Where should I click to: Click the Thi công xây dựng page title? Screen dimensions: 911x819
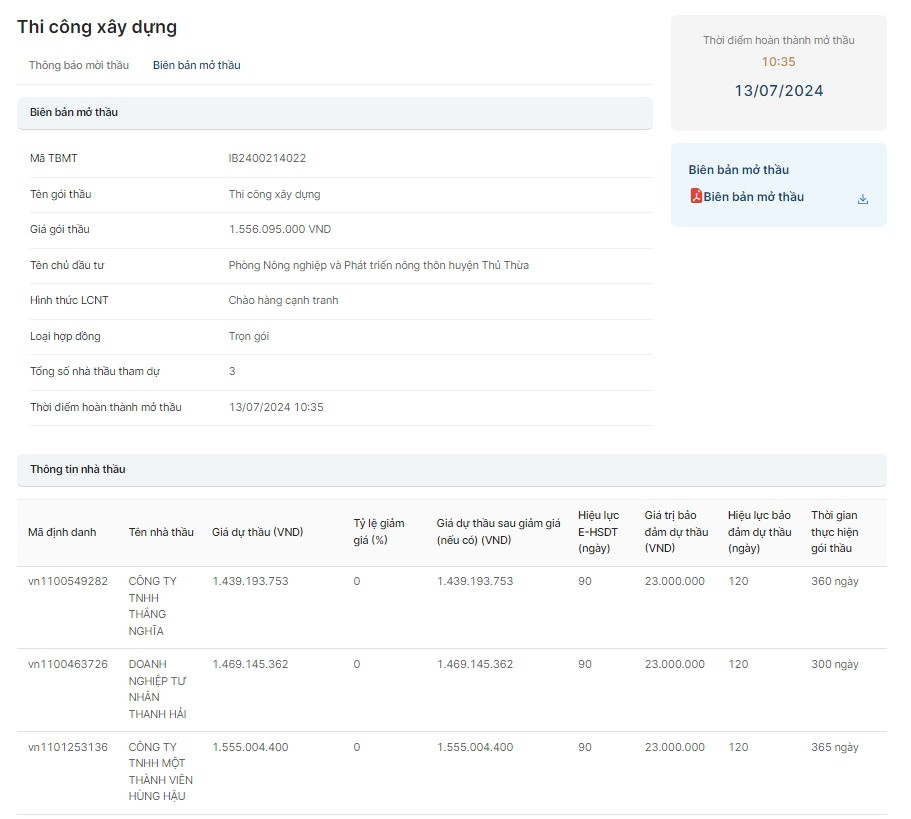[x=97, y=27]
